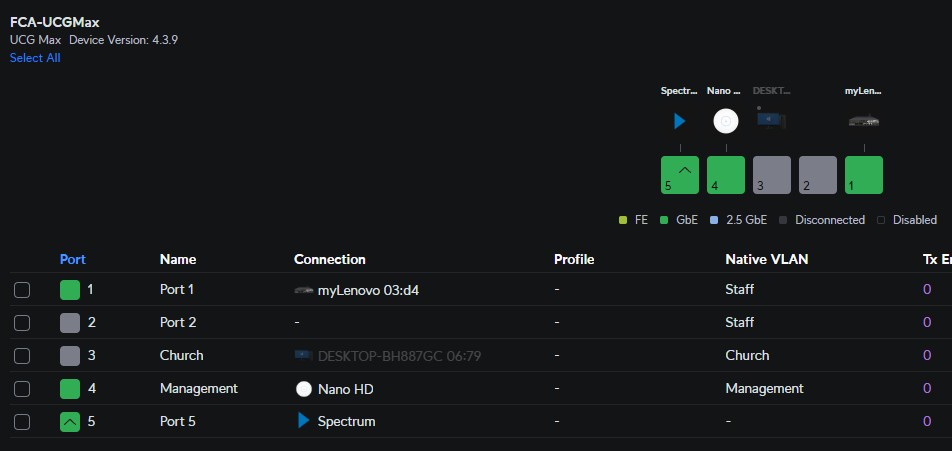Select port 4 green square in diagram
952x451 pixels.
(x=726, y=175)
